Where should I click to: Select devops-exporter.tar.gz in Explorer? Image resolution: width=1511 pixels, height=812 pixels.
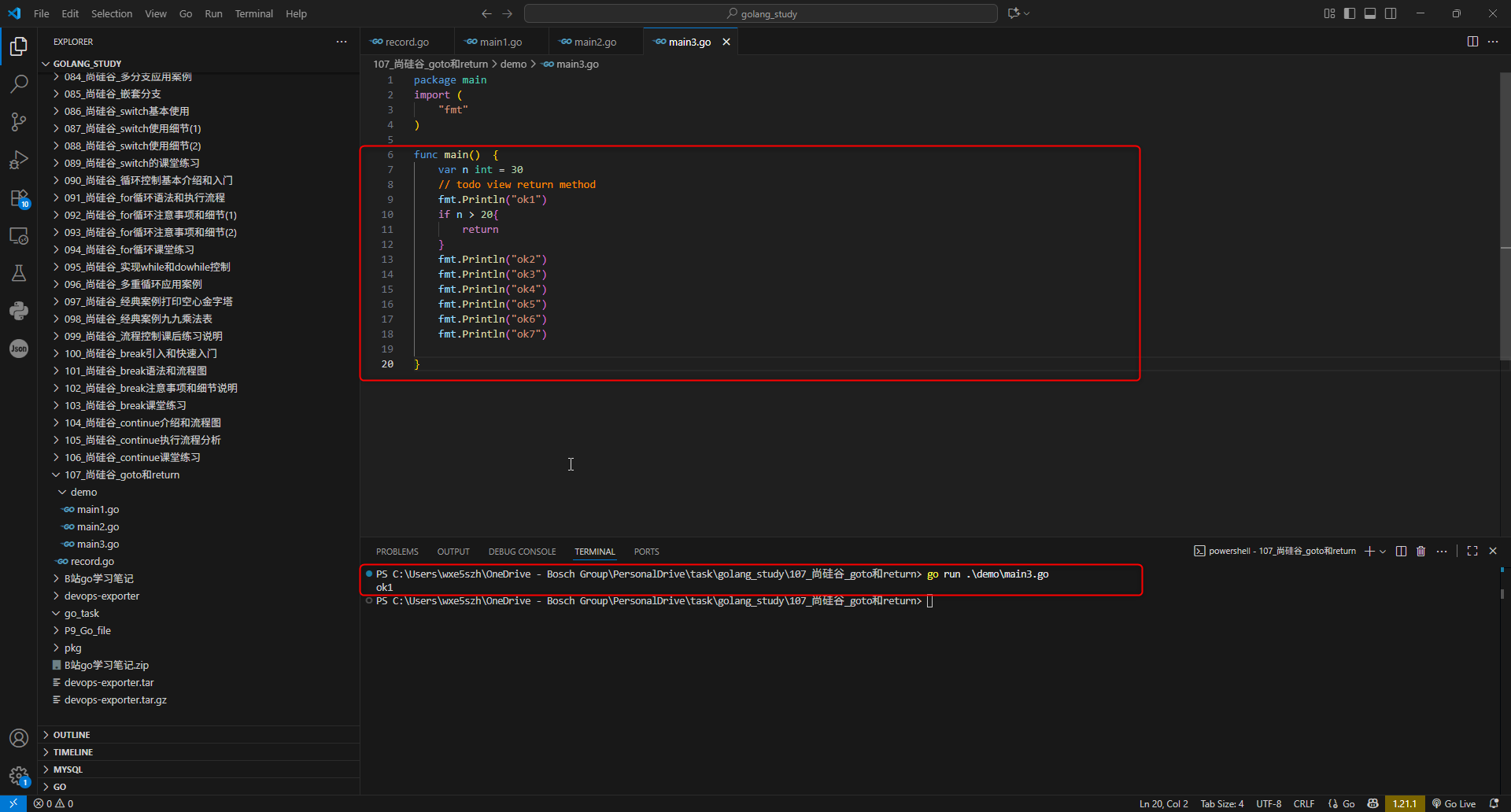(199, 699)
